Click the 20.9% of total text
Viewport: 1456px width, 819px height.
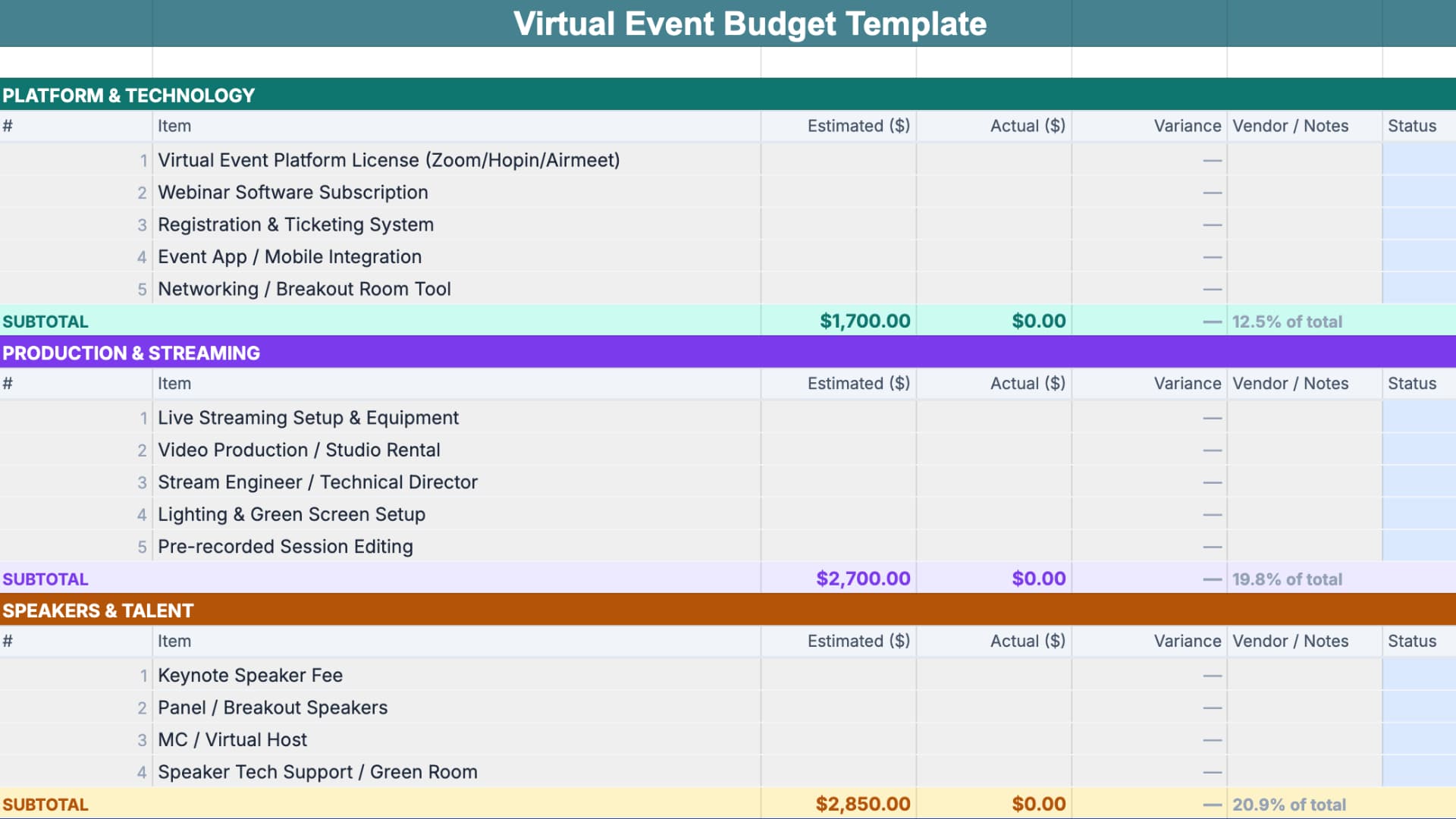1290,804
